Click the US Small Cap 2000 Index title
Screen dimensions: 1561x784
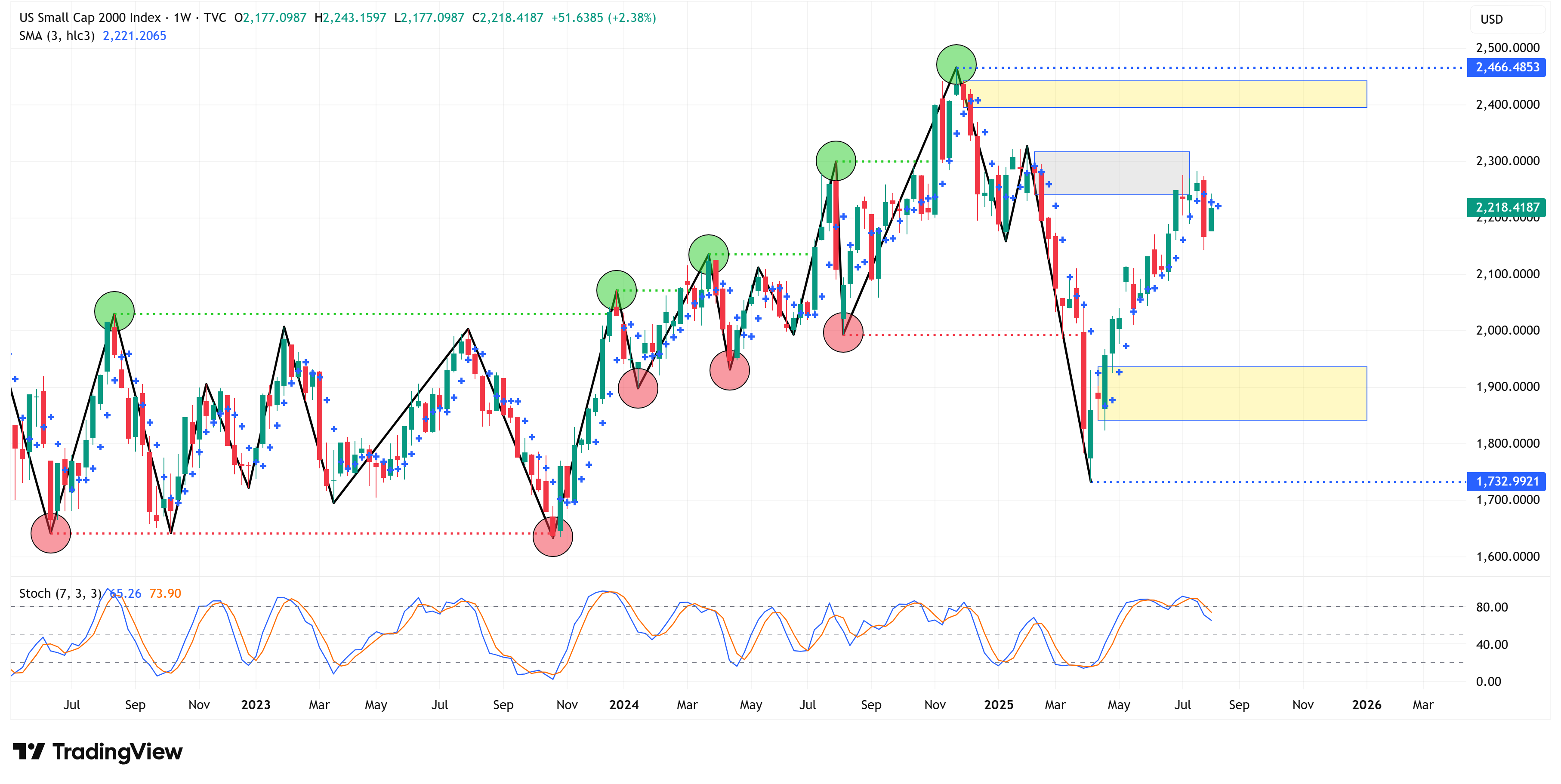(89, 18)
